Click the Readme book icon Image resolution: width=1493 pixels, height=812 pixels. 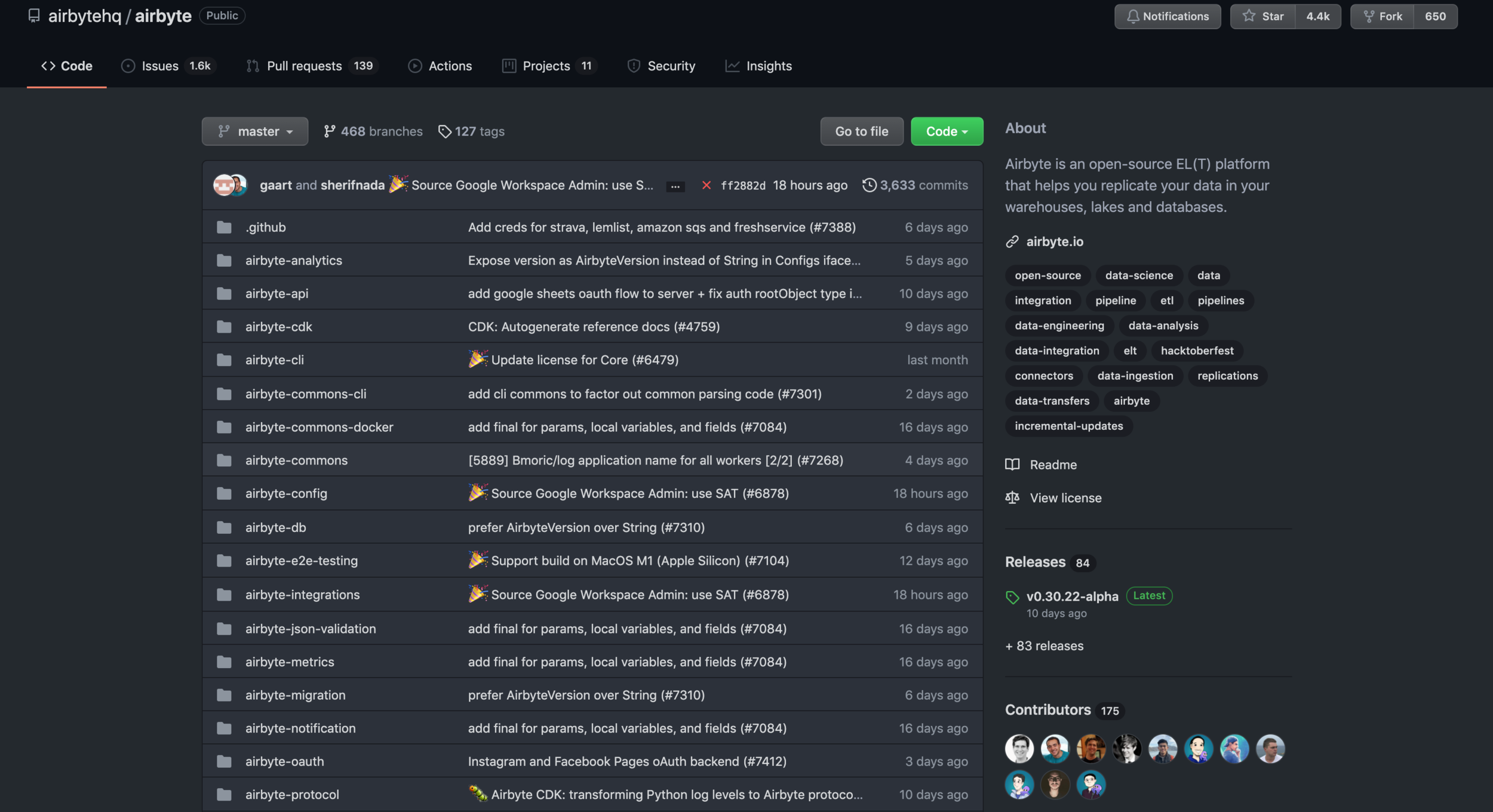[x=1012, y=465]
